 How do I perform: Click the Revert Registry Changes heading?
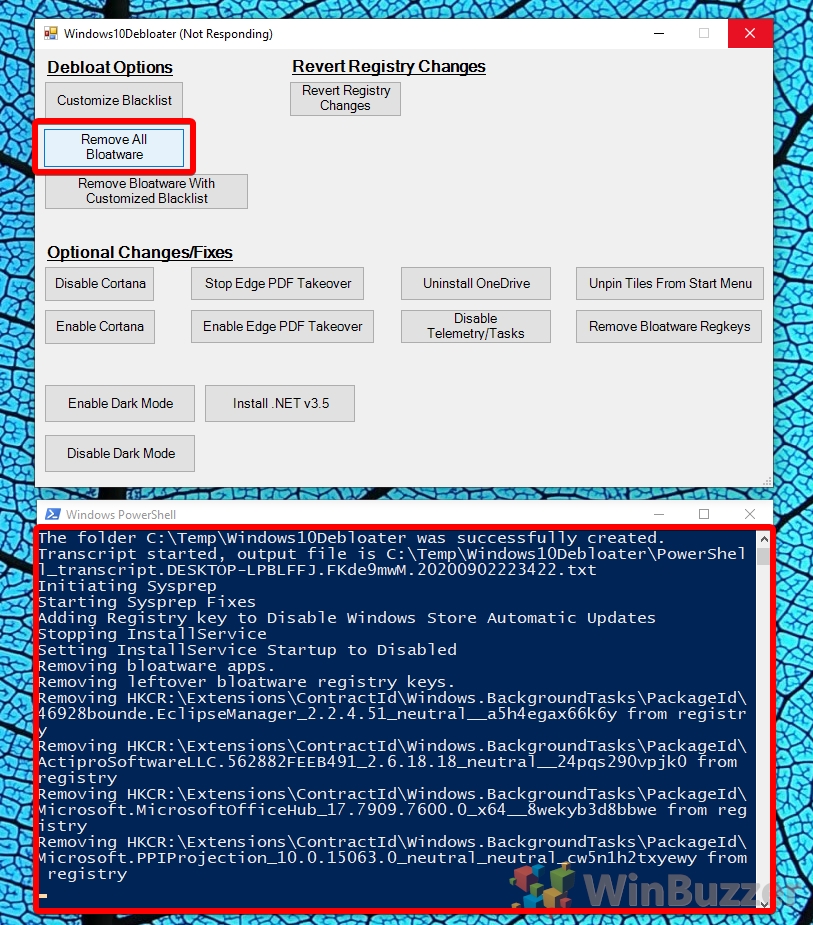[x=389, y=67]
